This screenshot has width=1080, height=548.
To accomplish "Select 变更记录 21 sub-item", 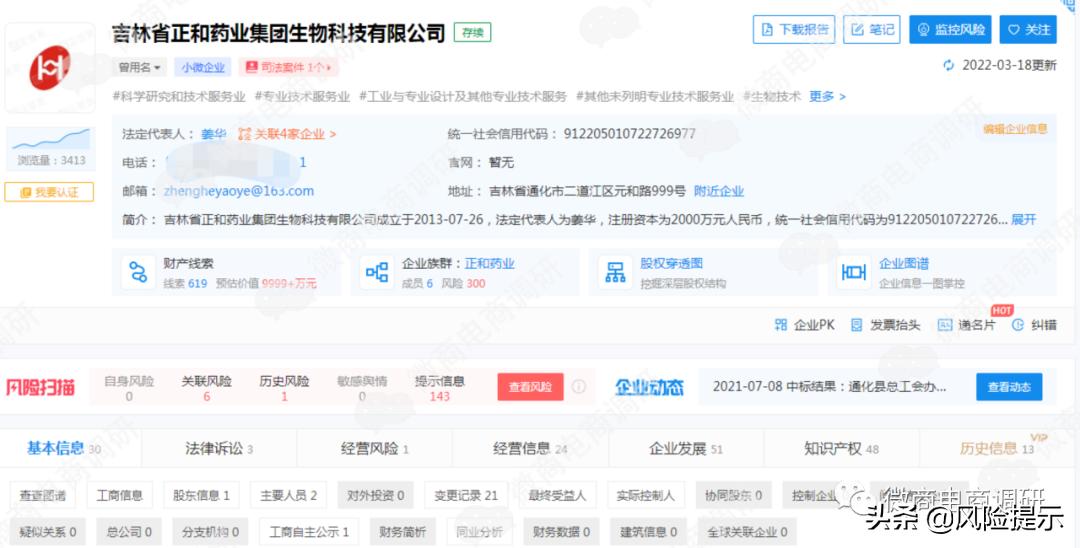I will (466, 495).
